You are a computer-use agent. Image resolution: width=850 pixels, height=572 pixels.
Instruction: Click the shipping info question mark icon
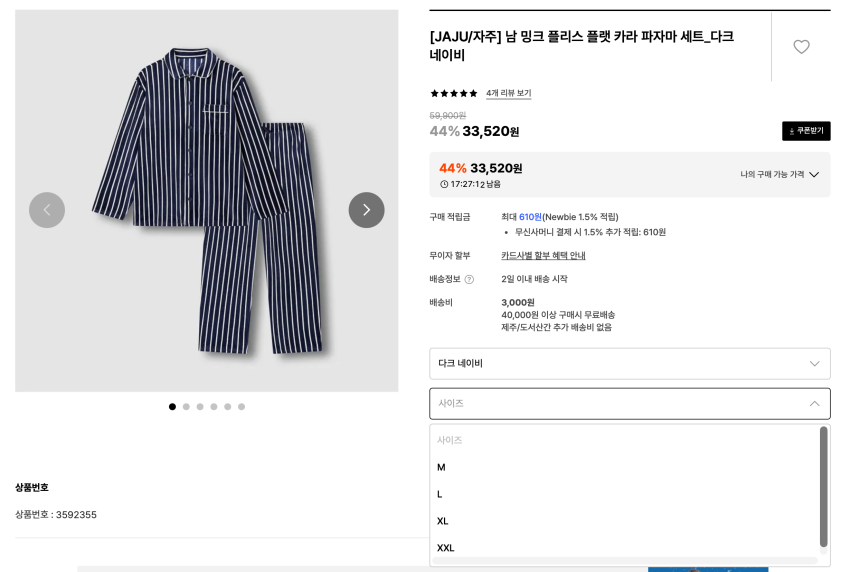469,279
